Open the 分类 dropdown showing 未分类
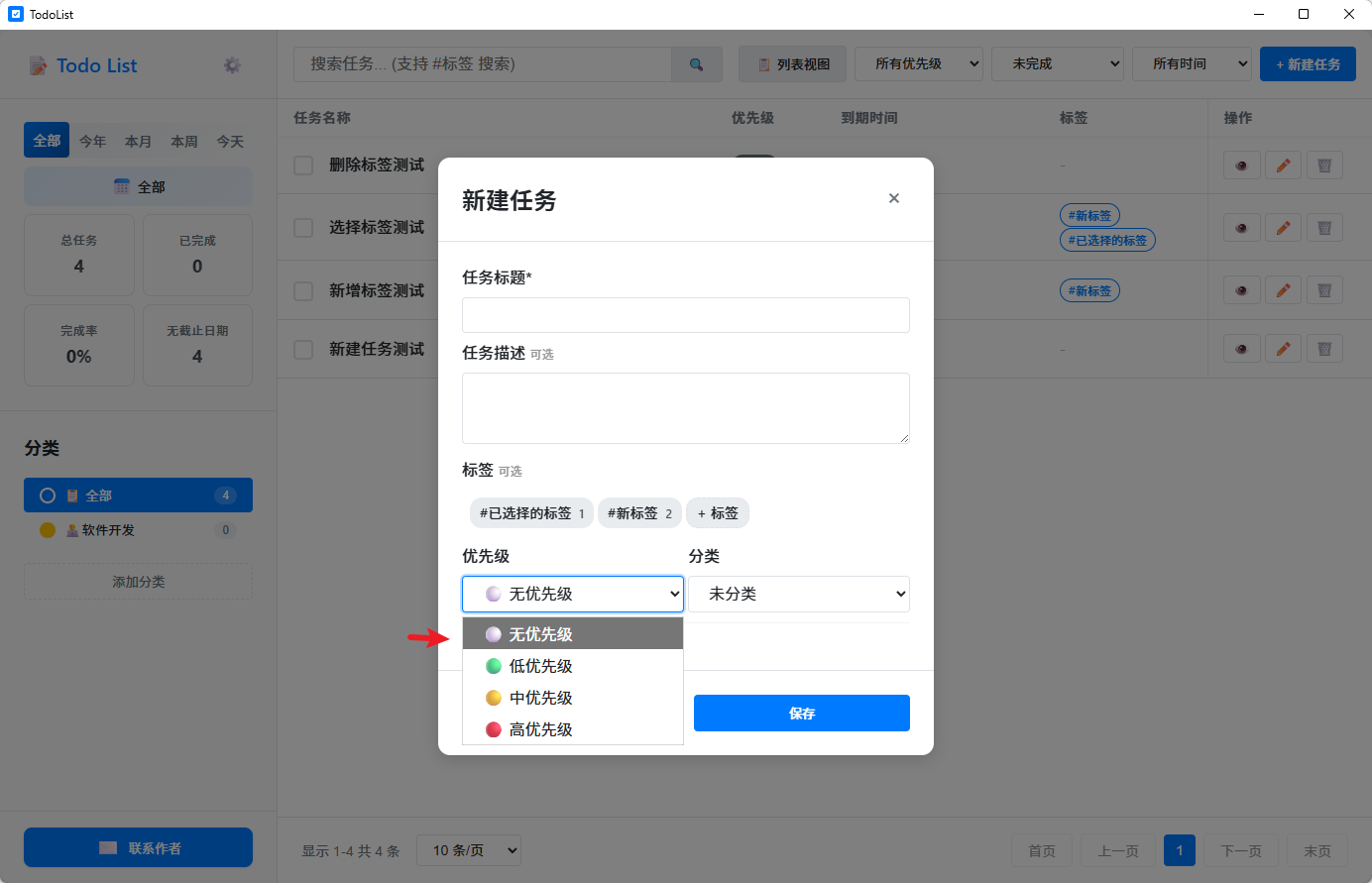 click(x=799, y=594)
